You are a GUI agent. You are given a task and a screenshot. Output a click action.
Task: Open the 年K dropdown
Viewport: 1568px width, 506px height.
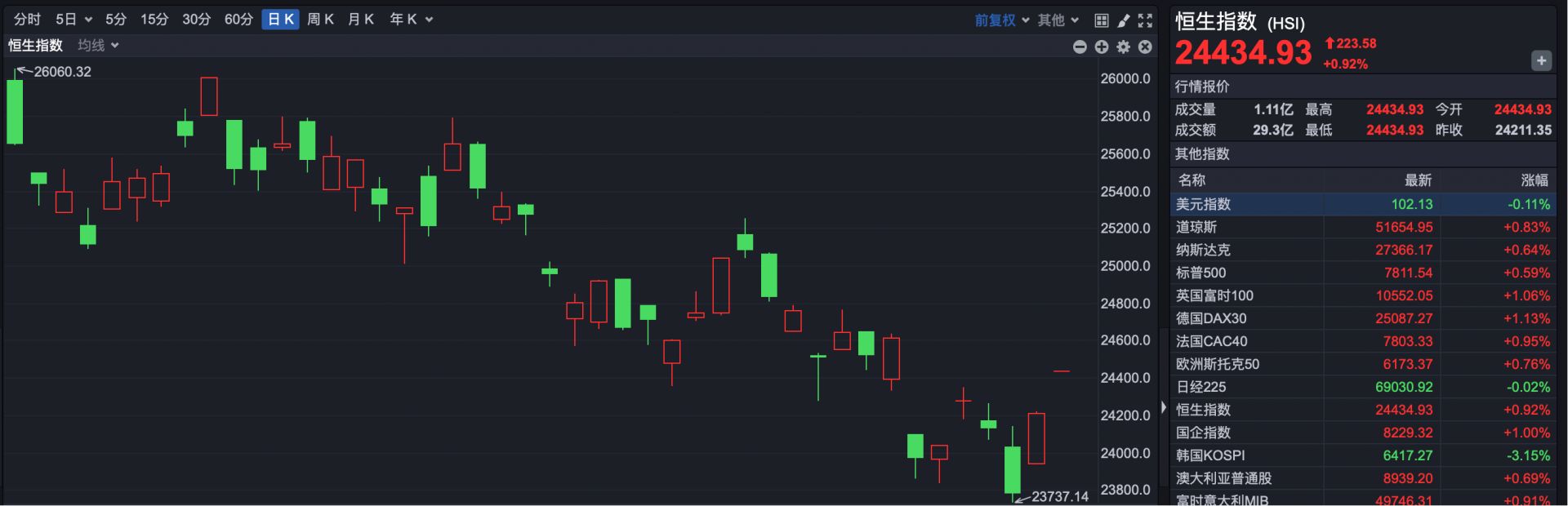coord(411,20)
